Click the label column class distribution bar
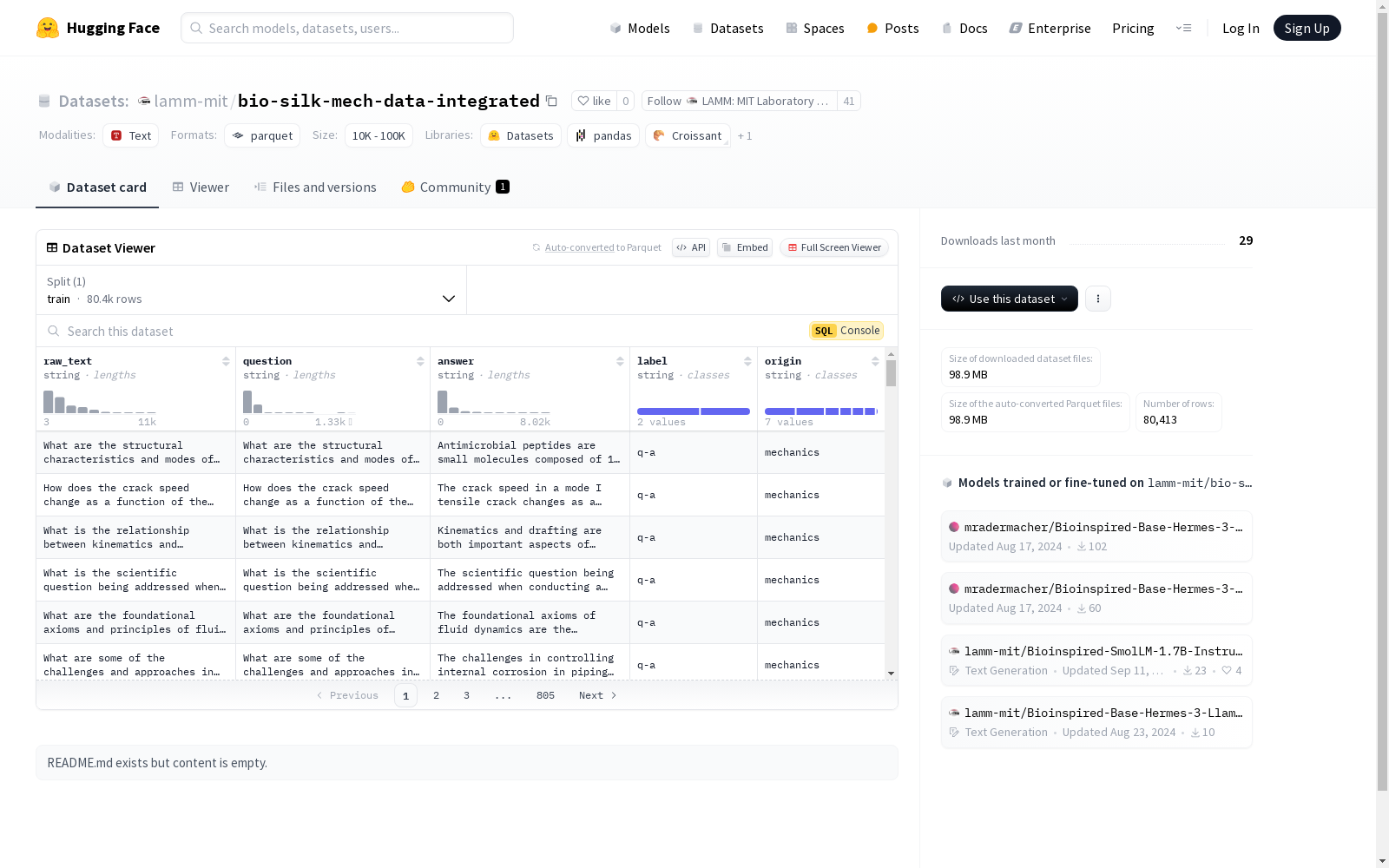The image size is (1389, 868). tap(694, 411)
